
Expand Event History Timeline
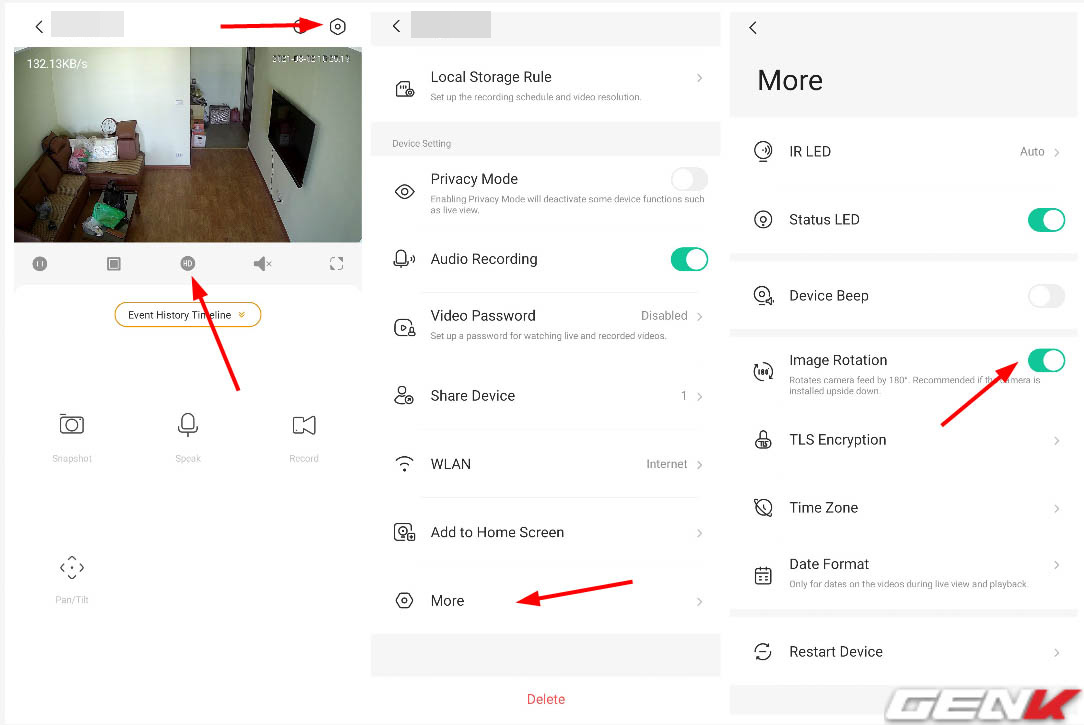pos(188,315)
